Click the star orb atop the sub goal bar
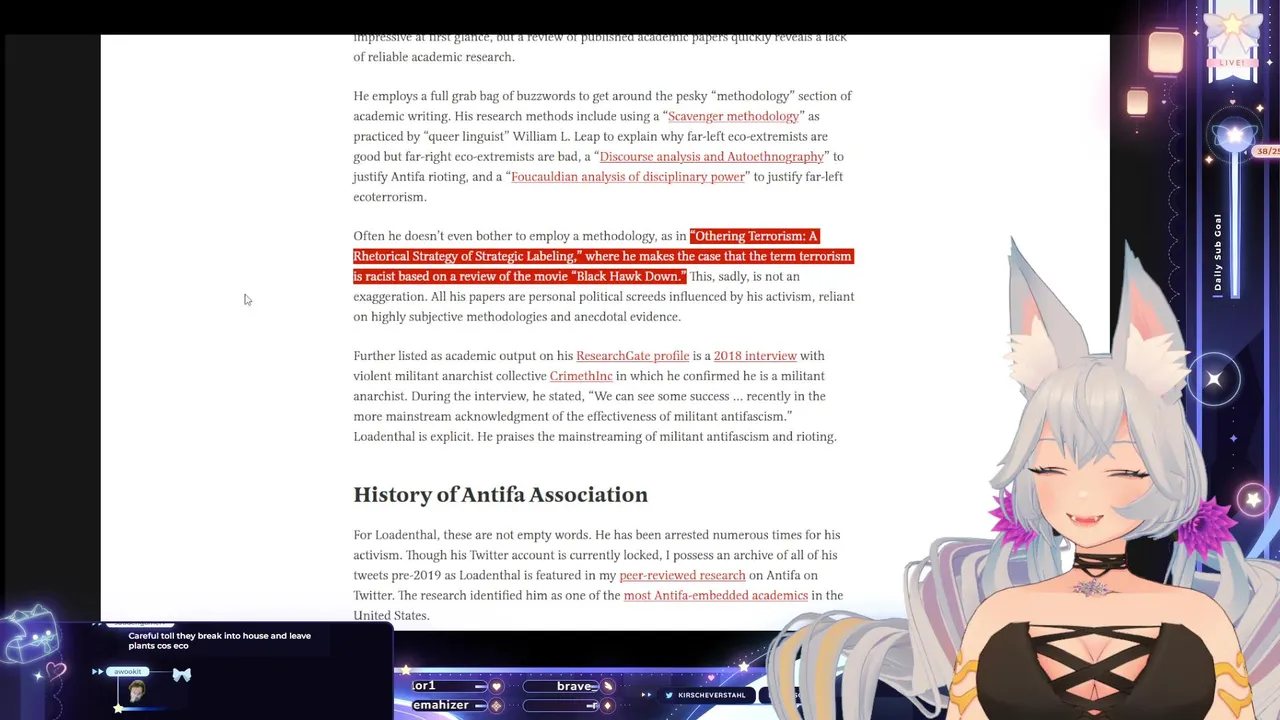 1234,137
